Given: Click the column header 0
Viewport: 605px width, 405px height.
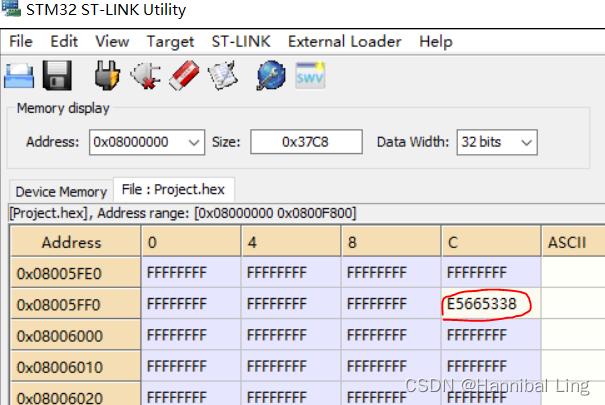Looking at the screenshot, I should (191, 242).
